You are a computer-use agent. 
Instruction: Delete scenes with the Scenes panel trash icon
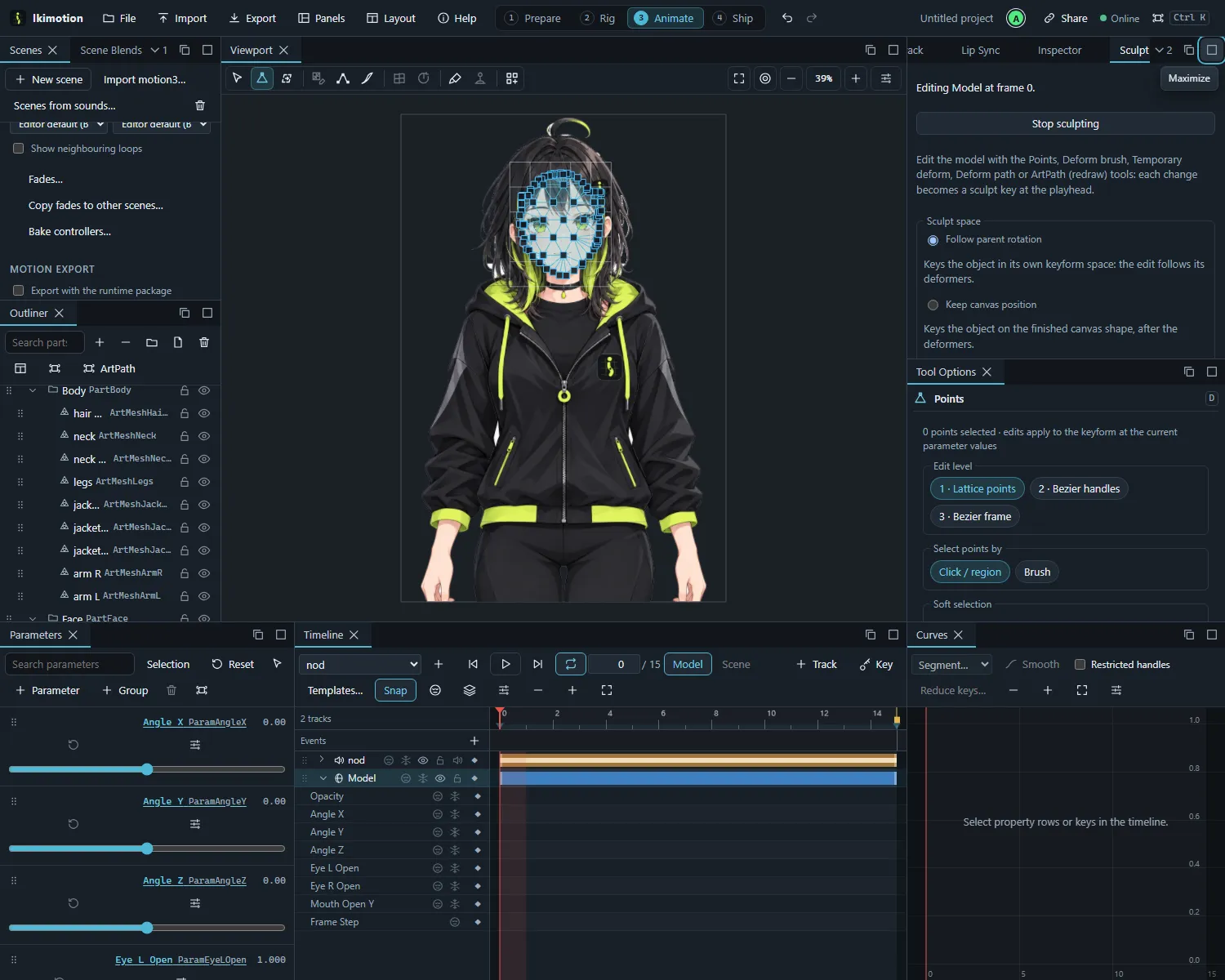200,105
